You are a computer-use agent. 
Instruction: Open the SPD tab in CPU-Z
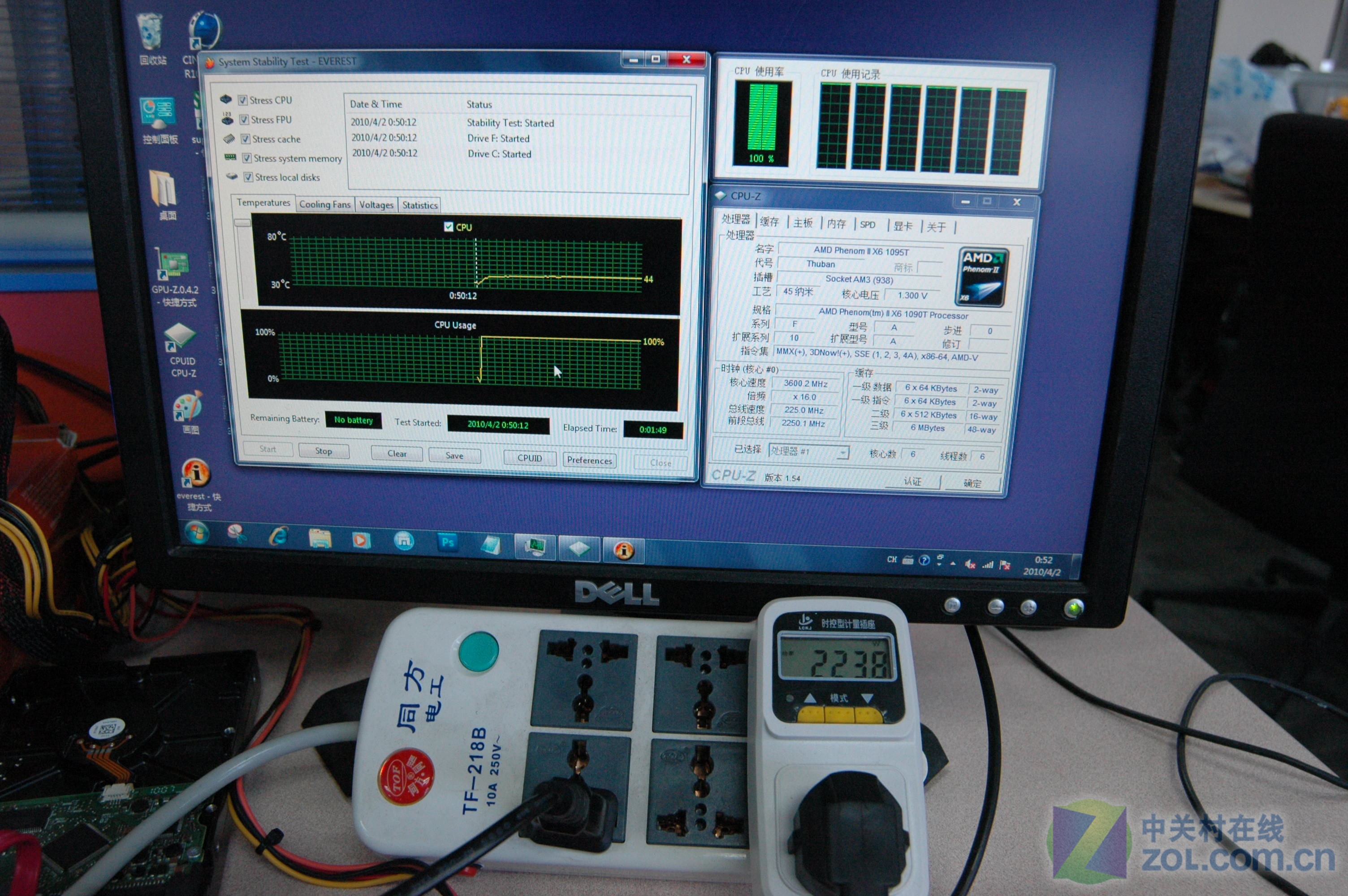(x=868, y=225)
